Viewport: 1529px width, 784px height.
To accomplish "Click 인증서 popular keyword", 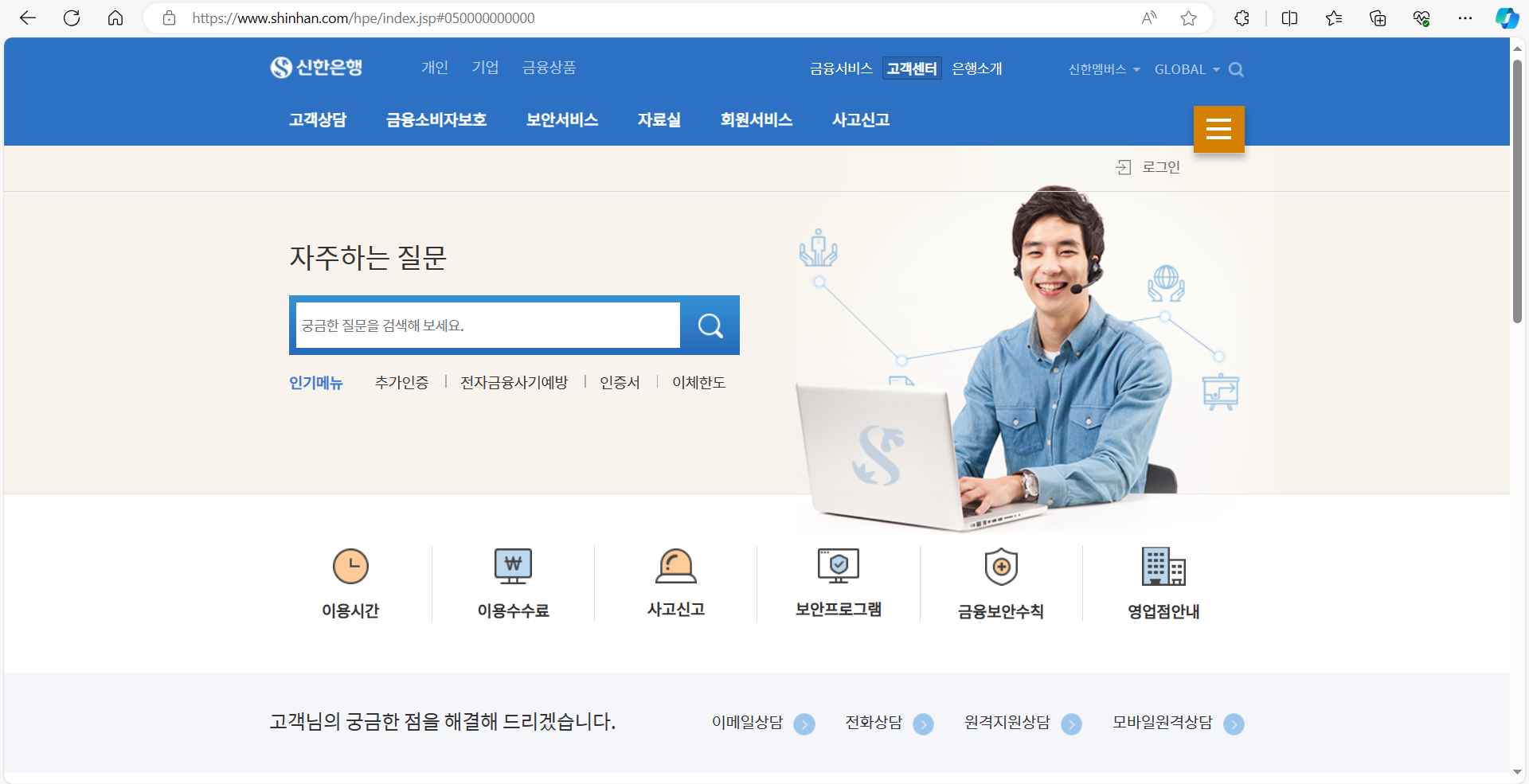I will click(620, 383).
